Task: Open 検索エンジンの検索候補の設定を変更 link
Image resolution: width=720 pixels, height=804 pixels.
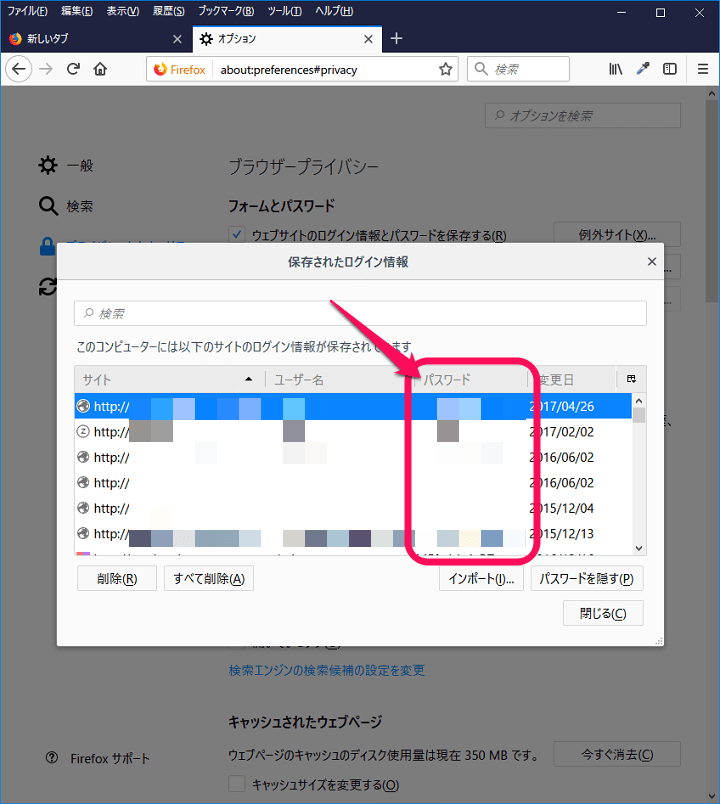Action: tap(327, 670)
